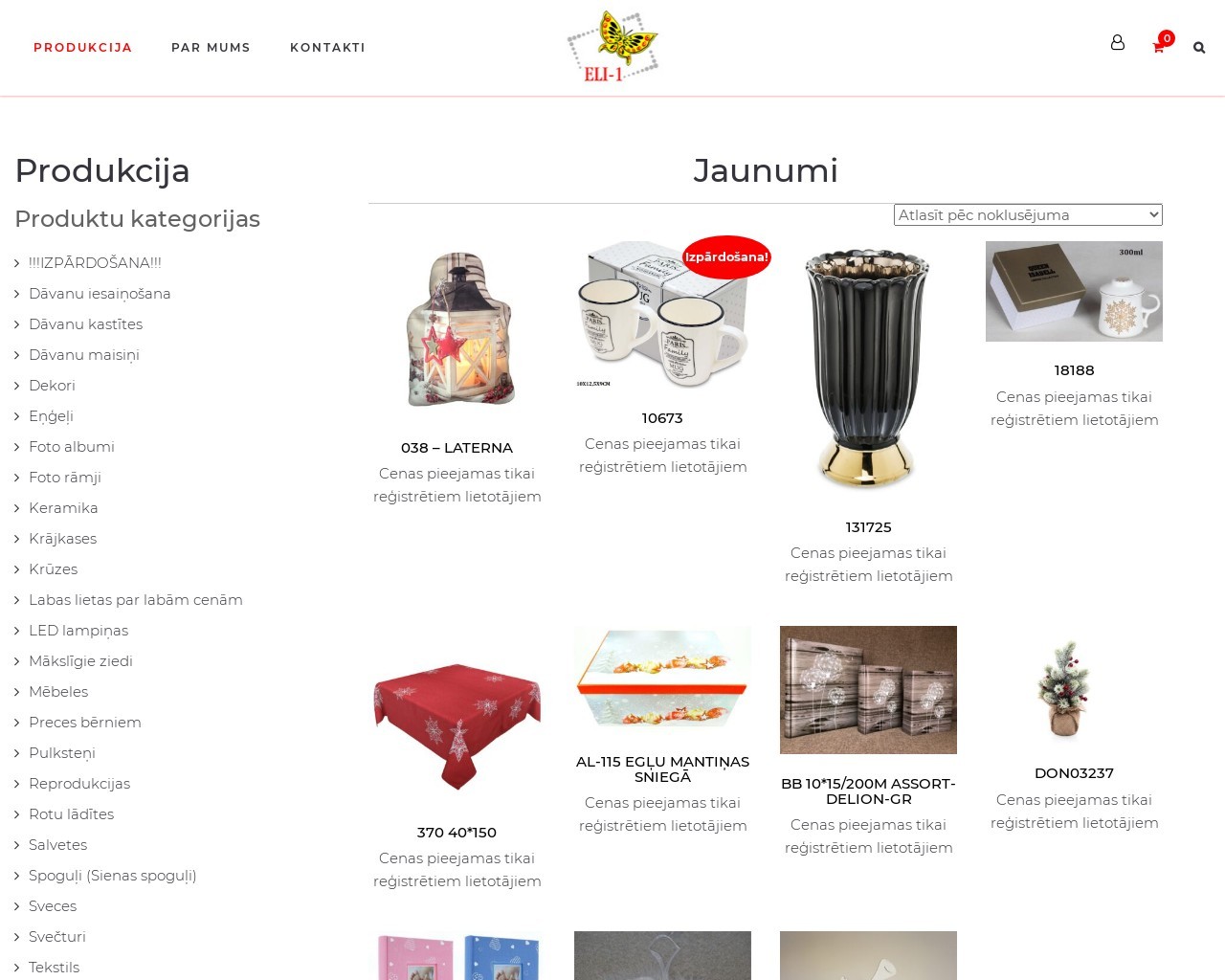Open the Atlasīt pēc noklusējuma sorting dropdown
Image resolution: width=1225 pixels, height=980 pixels.
point(1029,215)
